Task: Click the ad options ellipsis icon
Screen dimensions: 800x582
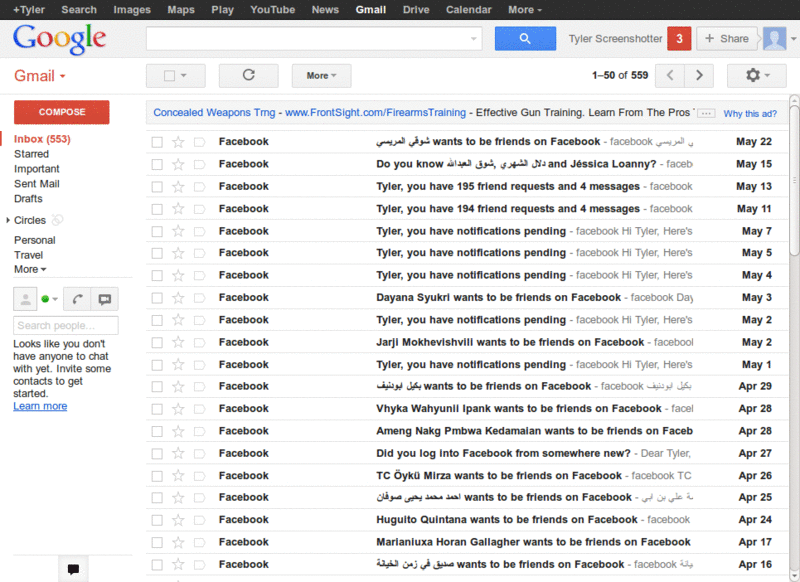Action: [x=706, y=113]
